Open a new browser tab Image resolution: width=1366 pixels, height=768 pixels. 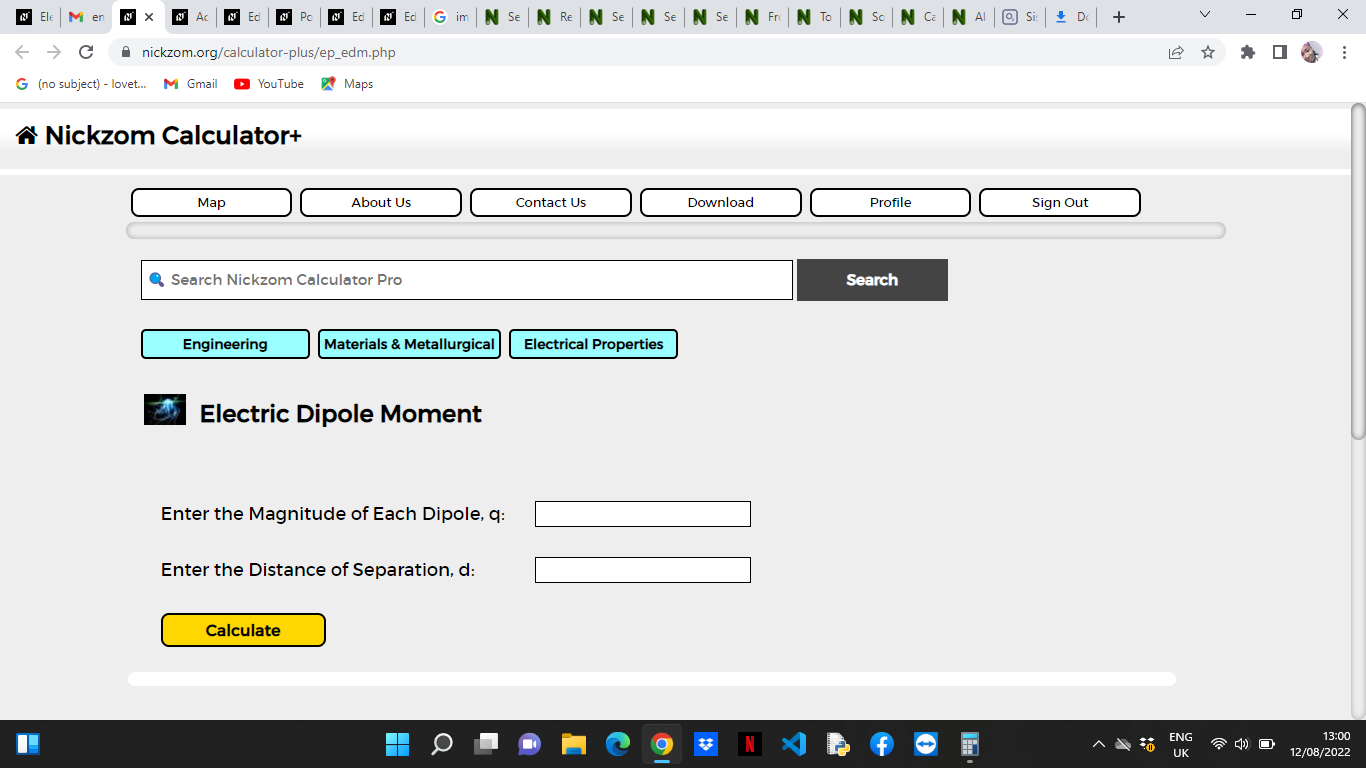1119,17
